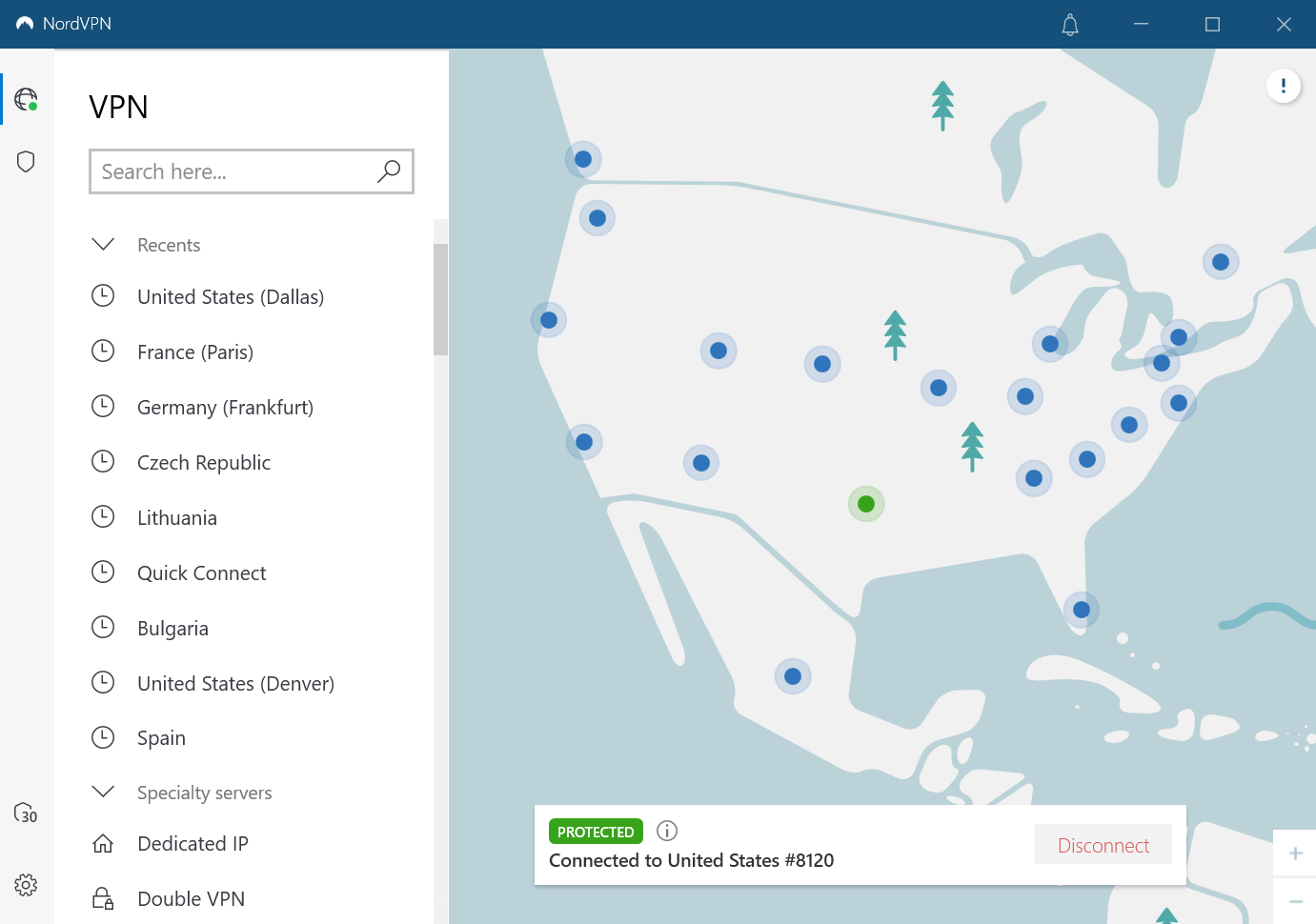Viewport: 1316px width, 924px height.
Task: Click the server list scrollbar thumb
Action: 440,299
